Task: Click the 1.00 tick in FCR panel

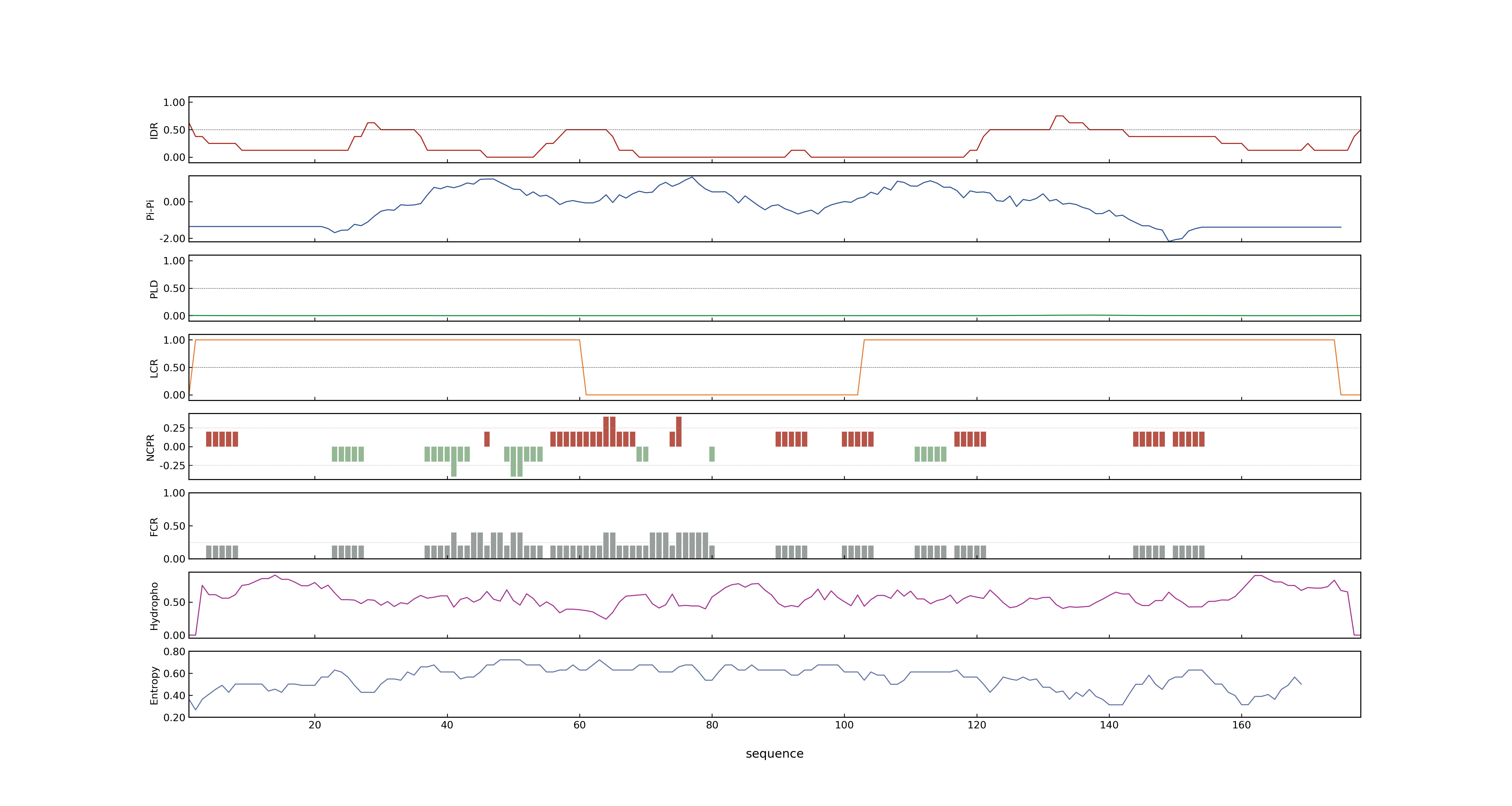Action: tap(174, 493)
